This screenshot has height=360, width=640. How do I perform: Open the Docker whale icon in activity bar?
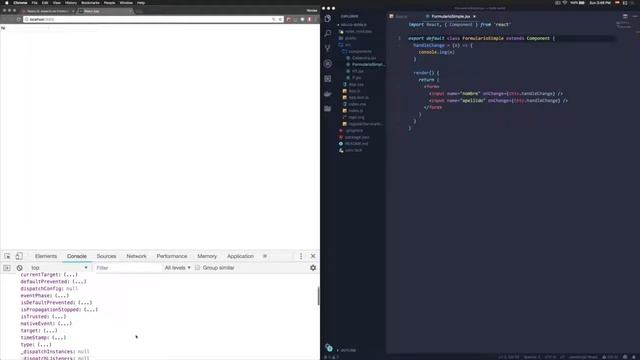tap(328, 93)
